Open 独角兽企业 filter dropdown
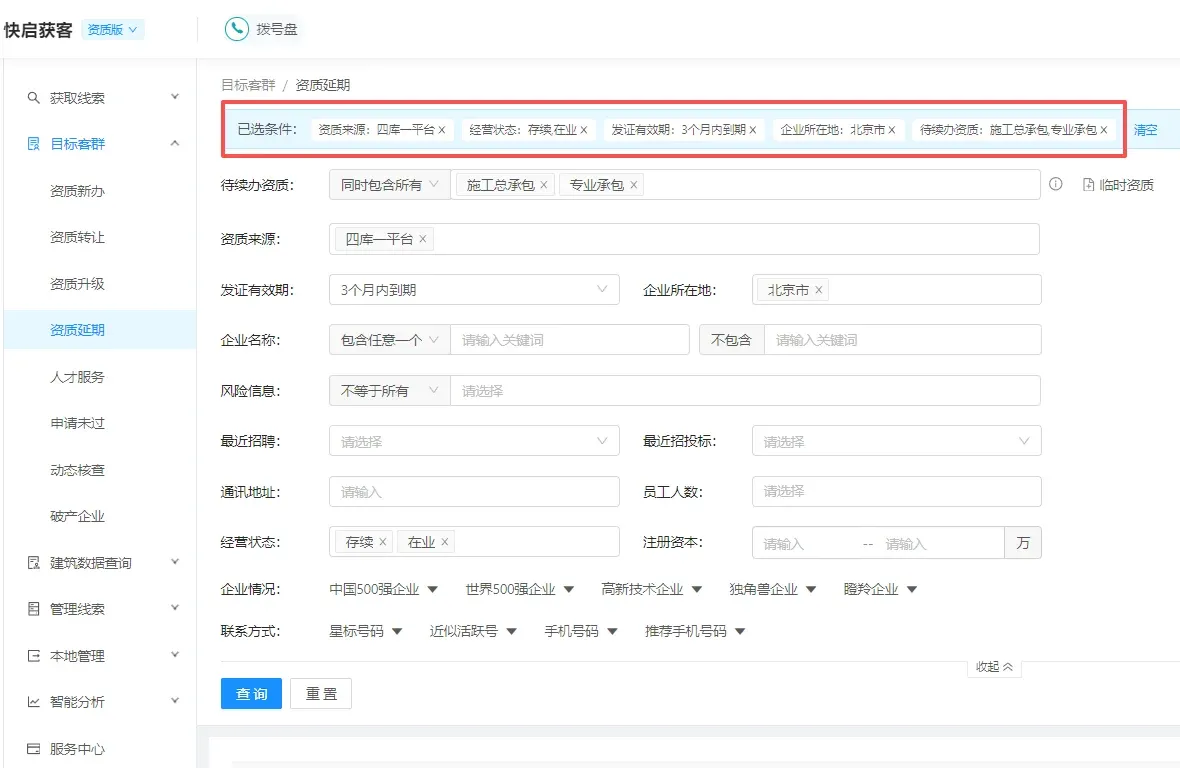1180x768 pixels. click(x=773, y=589)
